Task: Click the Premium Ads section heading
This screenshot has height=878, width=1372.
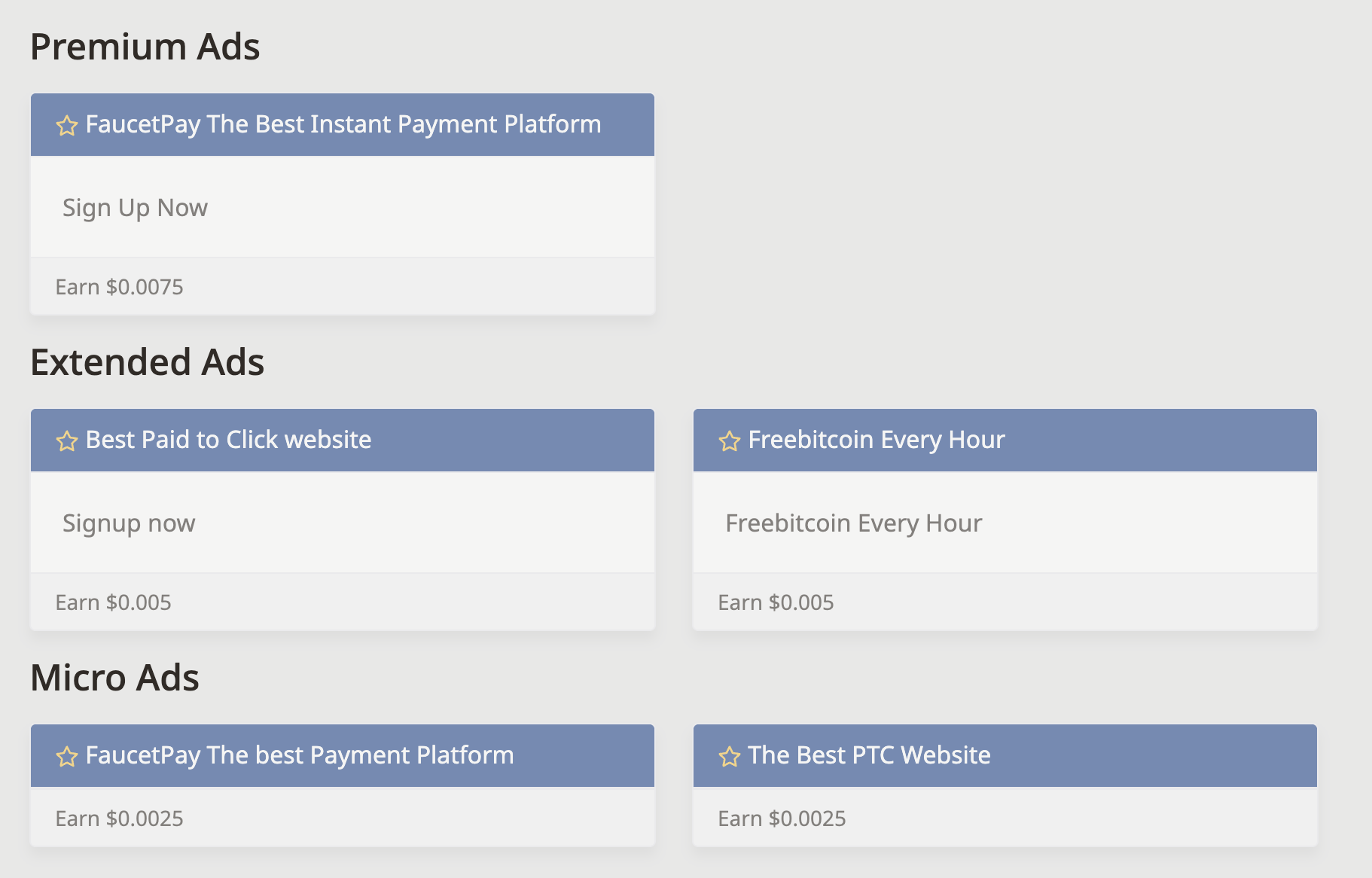Action: (x=145, y=47)
